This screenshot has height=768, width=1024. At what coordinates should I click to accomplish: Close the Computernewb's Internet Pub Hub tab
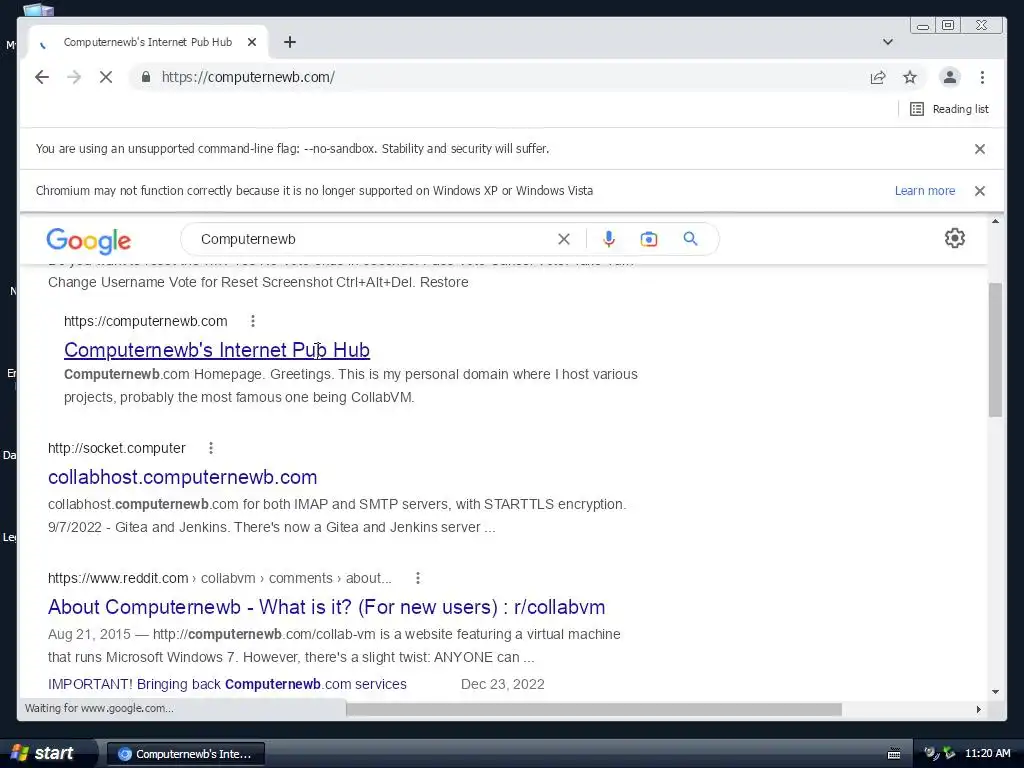pyautogui.click(x=252, y=42)
